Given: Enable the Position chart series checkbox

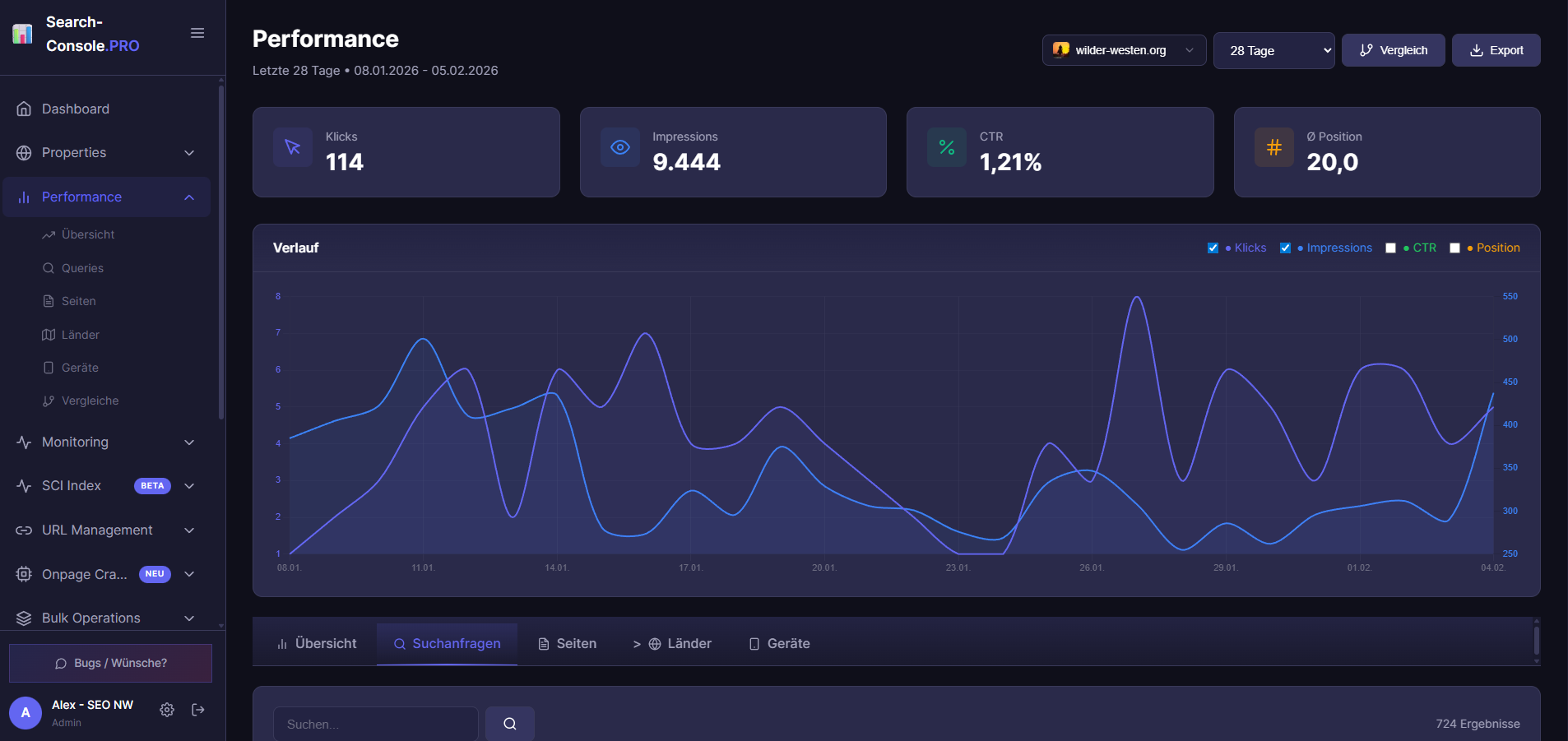Looking at the screenshot, I should tap(1454, 248).
